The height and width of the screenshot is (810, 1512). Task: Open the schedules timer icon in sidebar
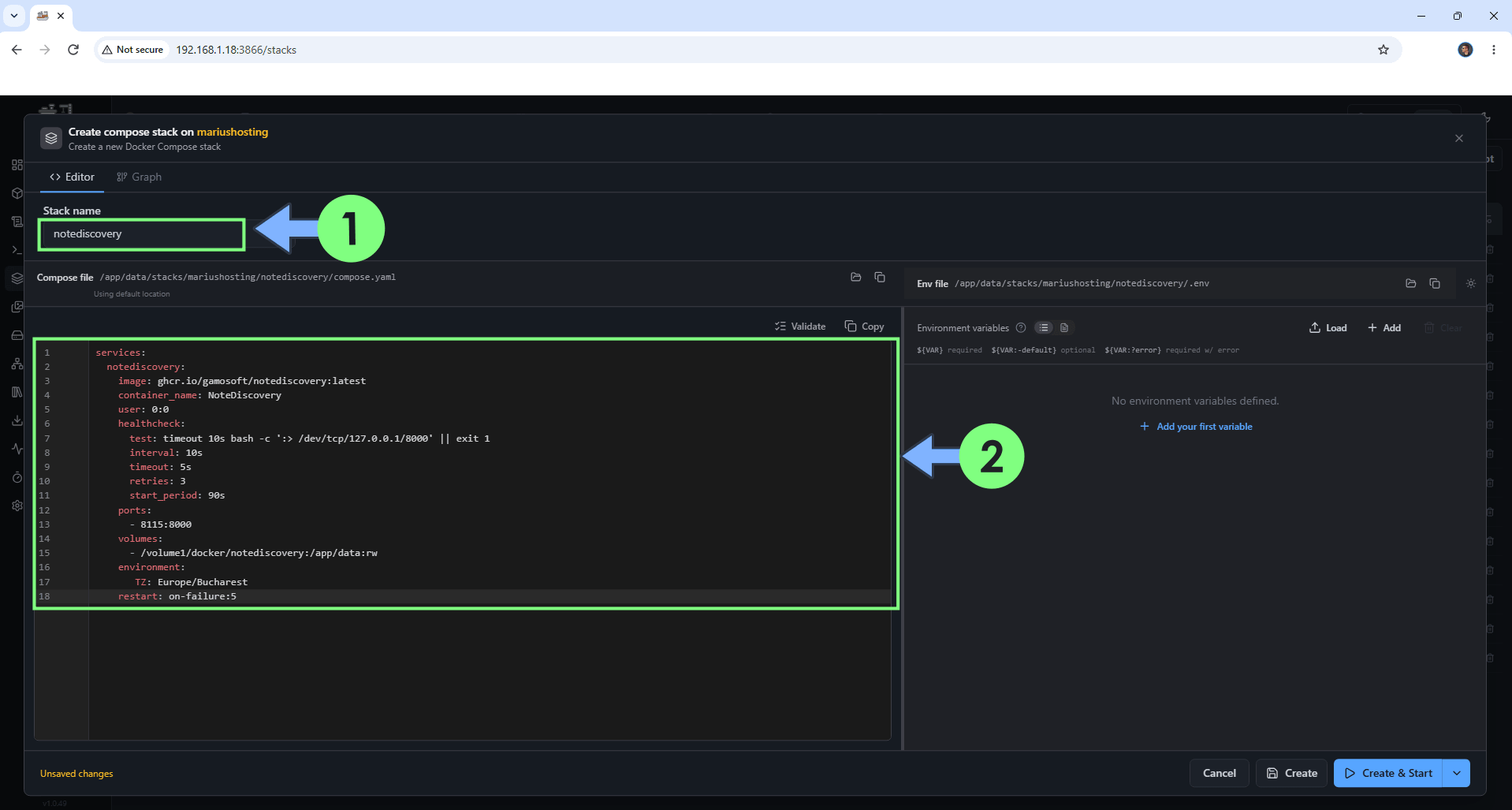pos(17,477)
